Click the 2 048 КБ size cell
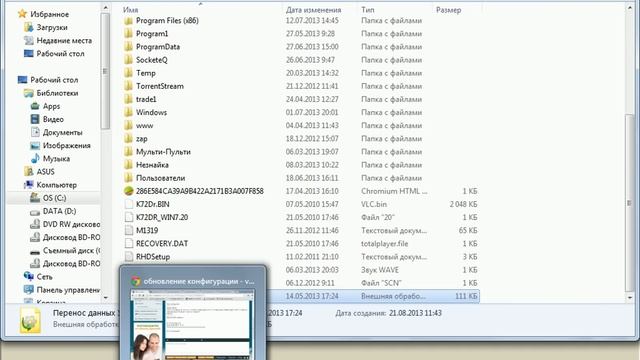Viewport: 640px width, 360px height. click(464, 204)
